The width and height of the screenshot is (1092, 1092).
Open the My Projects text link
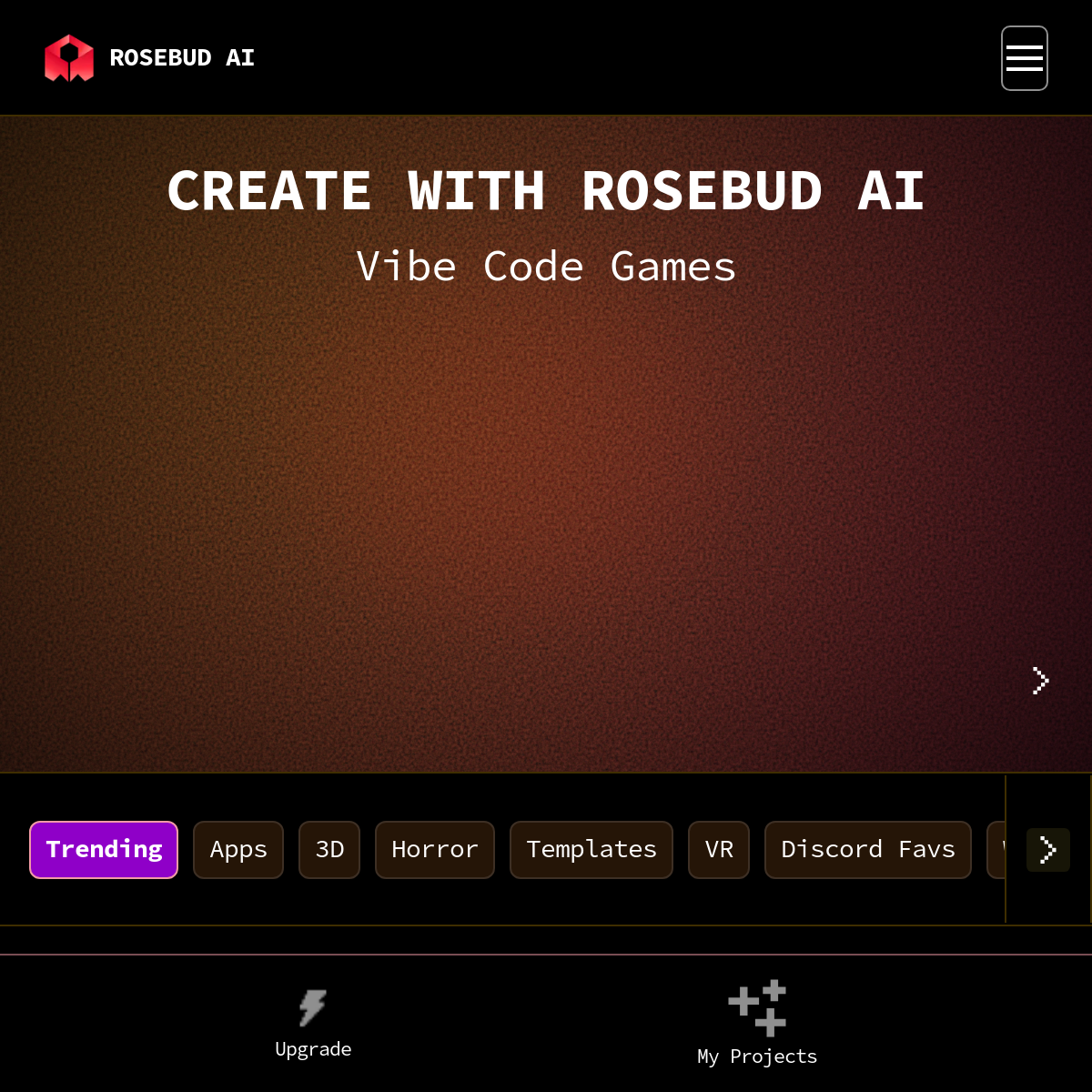757,1057
